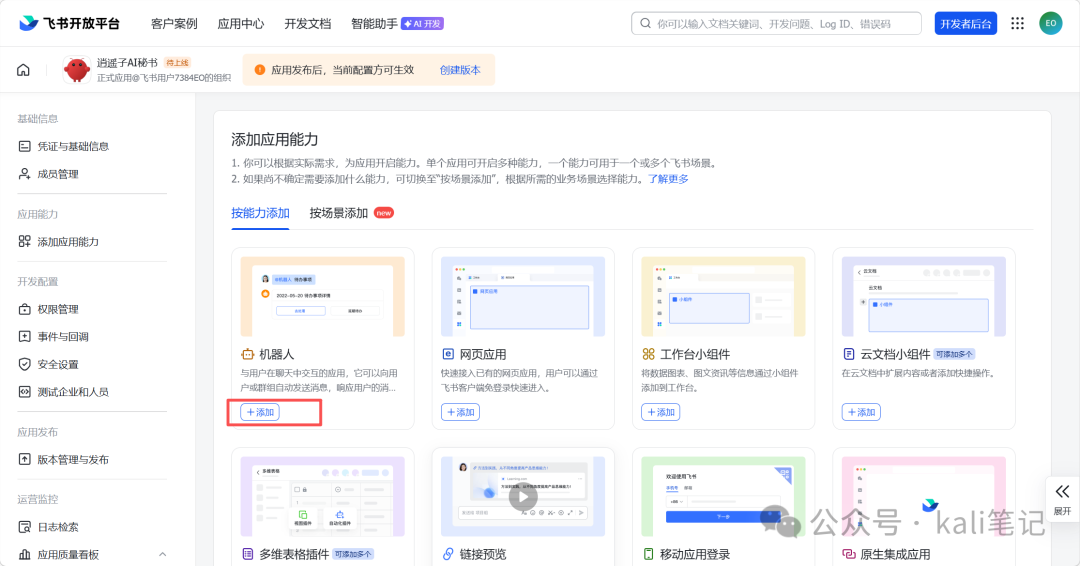Click the 创建版本 link
Viewport: 1080px width, 566px height.
460,70
